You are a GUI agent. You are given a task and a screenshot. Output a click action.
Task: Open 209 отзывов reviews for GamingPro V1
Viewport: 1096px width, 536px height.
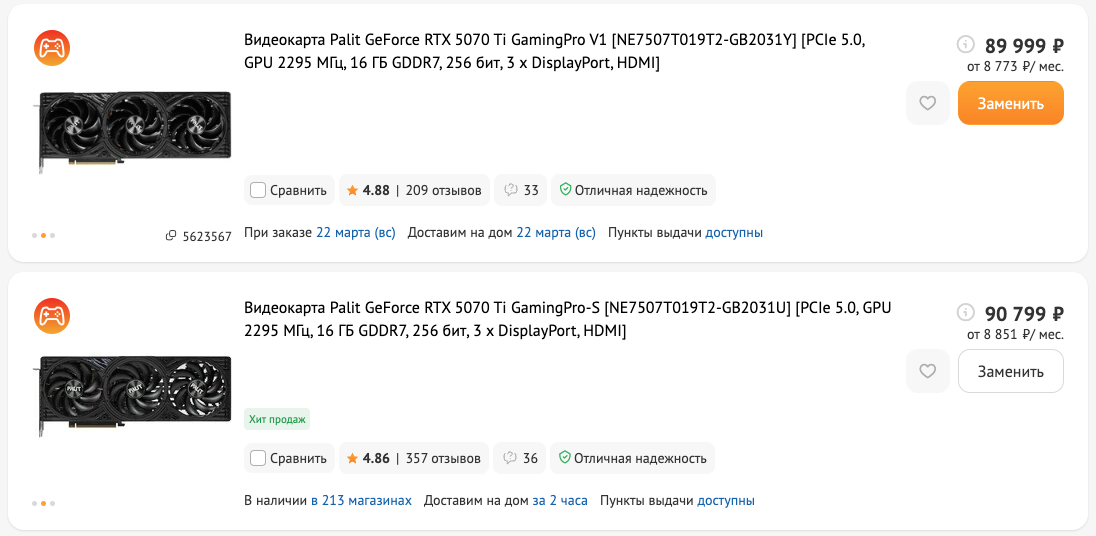[x=443, y=190]
